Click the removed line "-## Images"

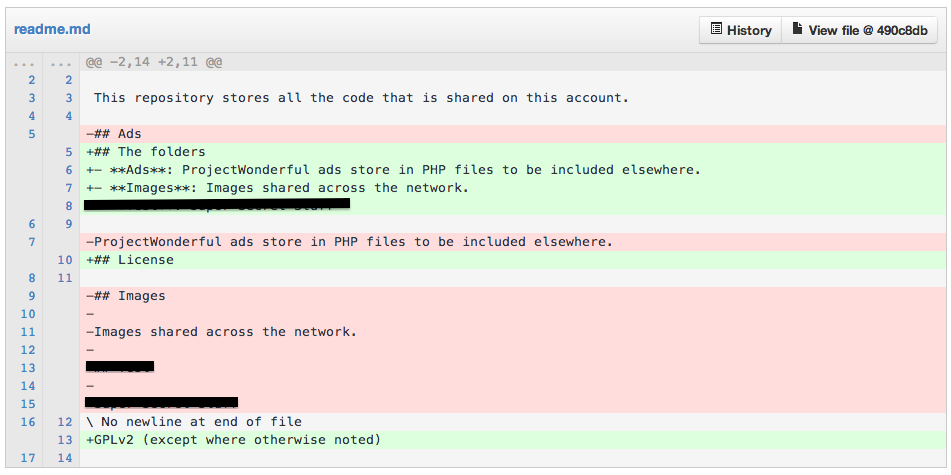(x=126, y=296)
